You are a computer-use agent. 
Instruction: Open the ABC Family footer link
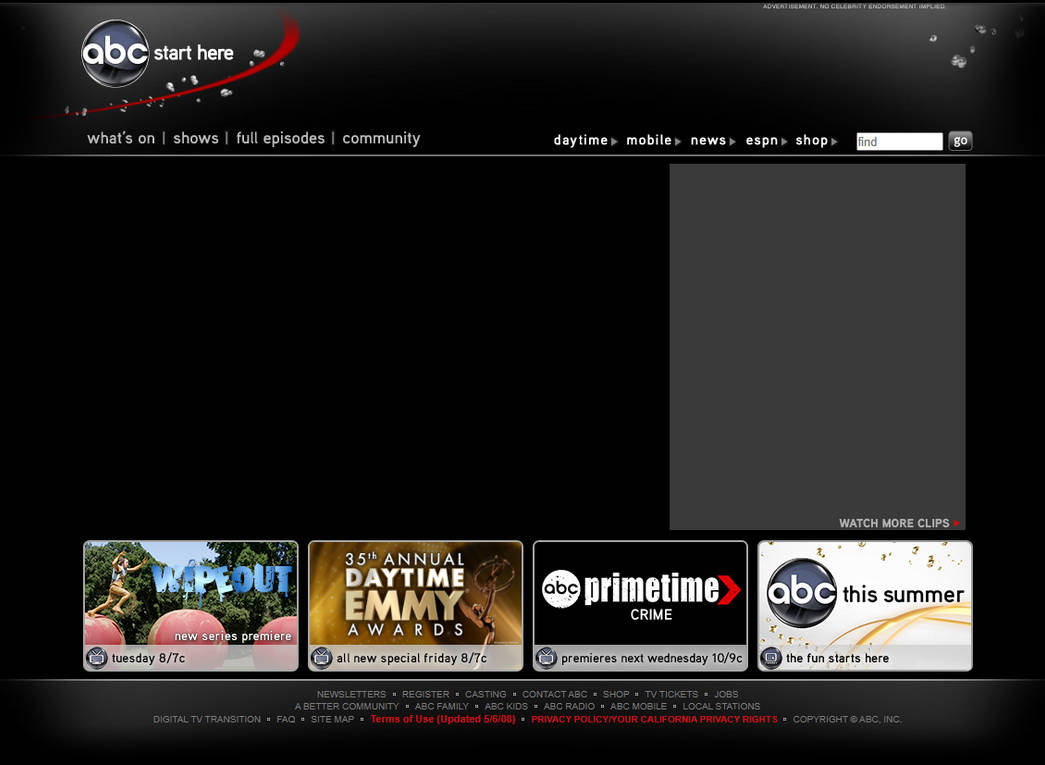click(x=441, y=706)
